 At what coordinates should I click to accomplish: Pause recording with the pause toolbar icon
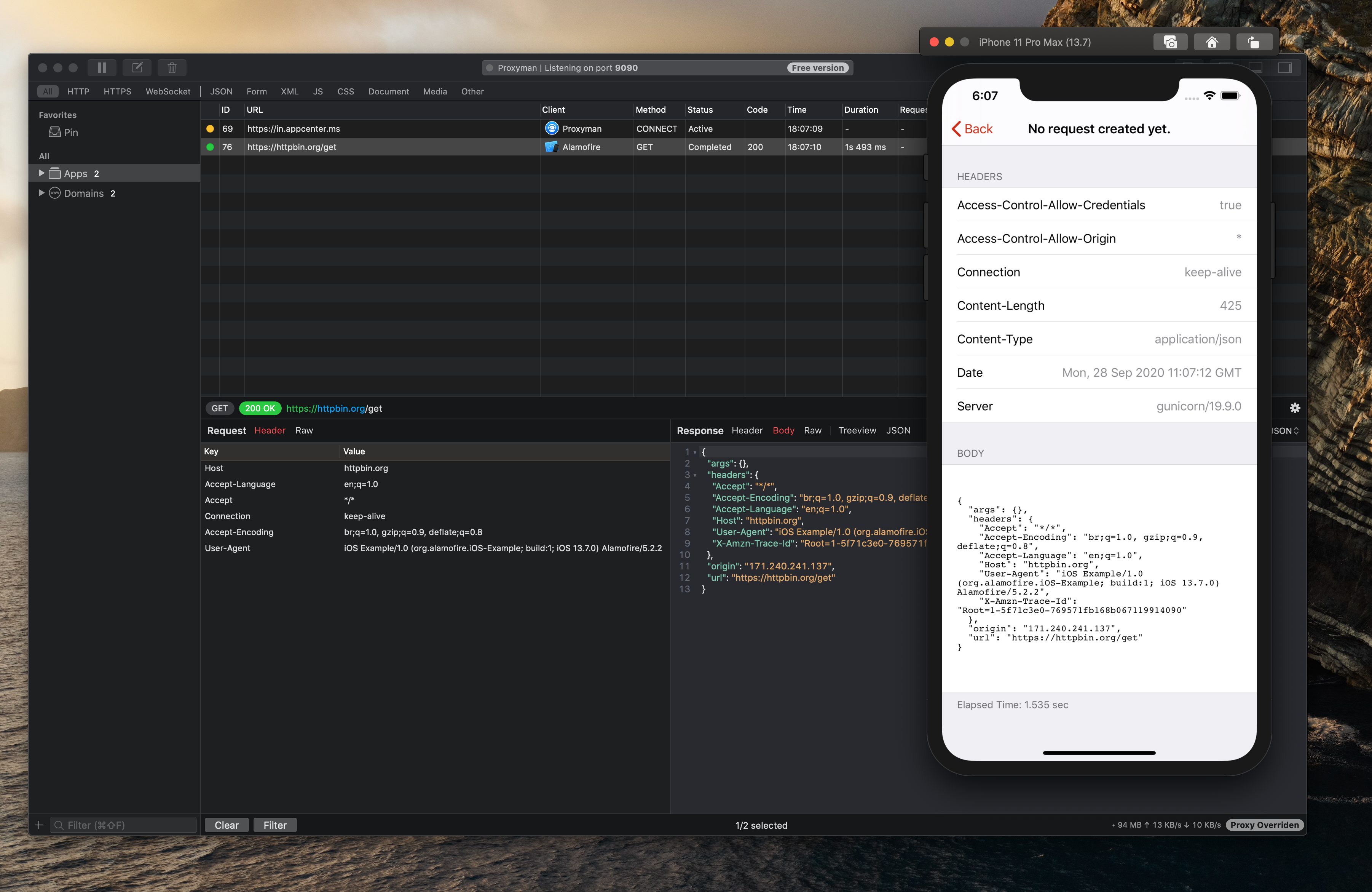102,67
